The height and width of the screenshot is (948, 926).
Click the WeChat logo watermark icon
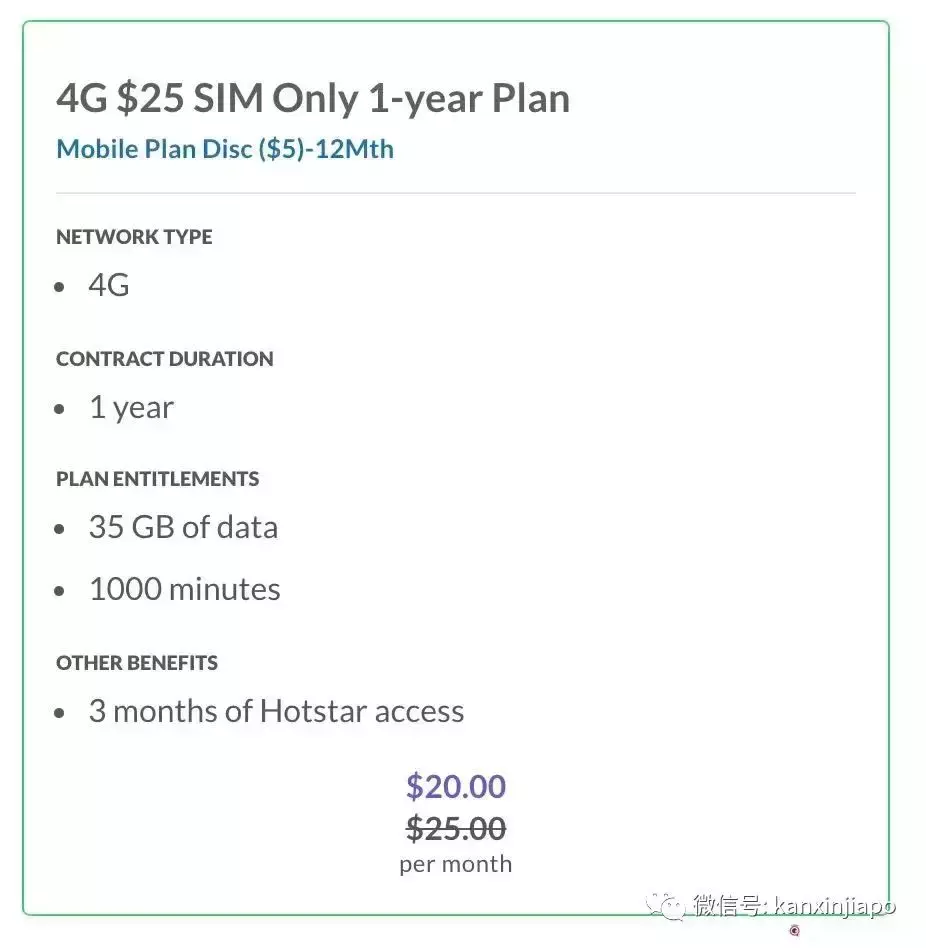click(x=666, y=907)
